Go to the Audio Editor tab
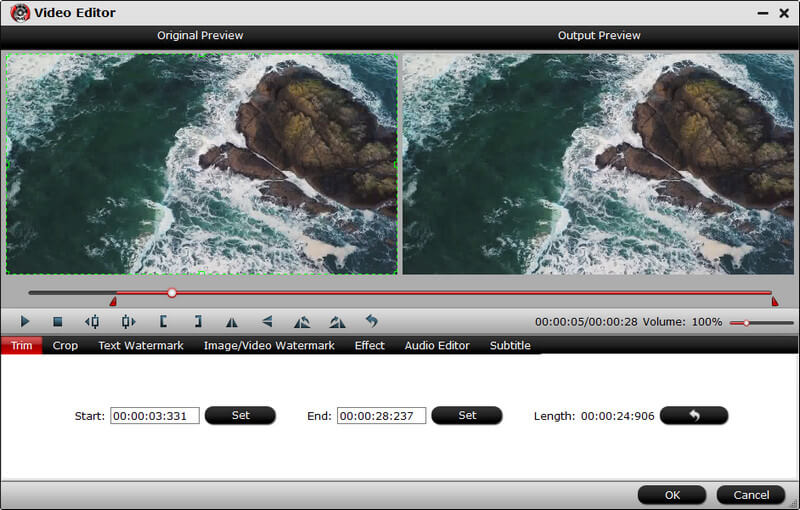Screen dimensions: 800x510 coord(437,346)
